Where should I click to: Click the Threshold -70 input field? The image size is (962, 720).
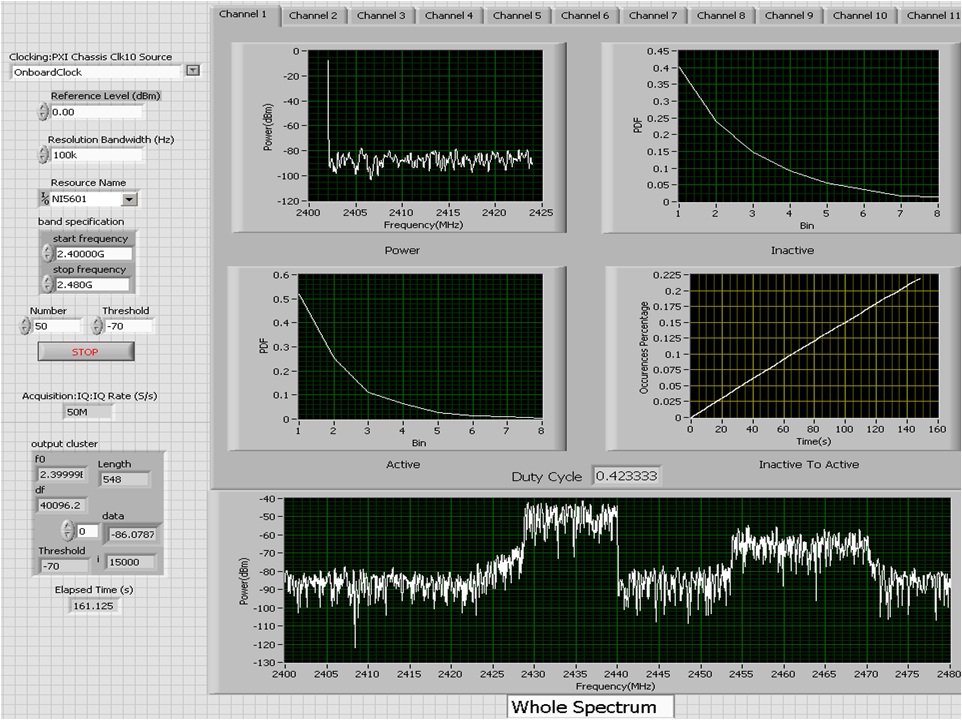(x=129, y=326)
